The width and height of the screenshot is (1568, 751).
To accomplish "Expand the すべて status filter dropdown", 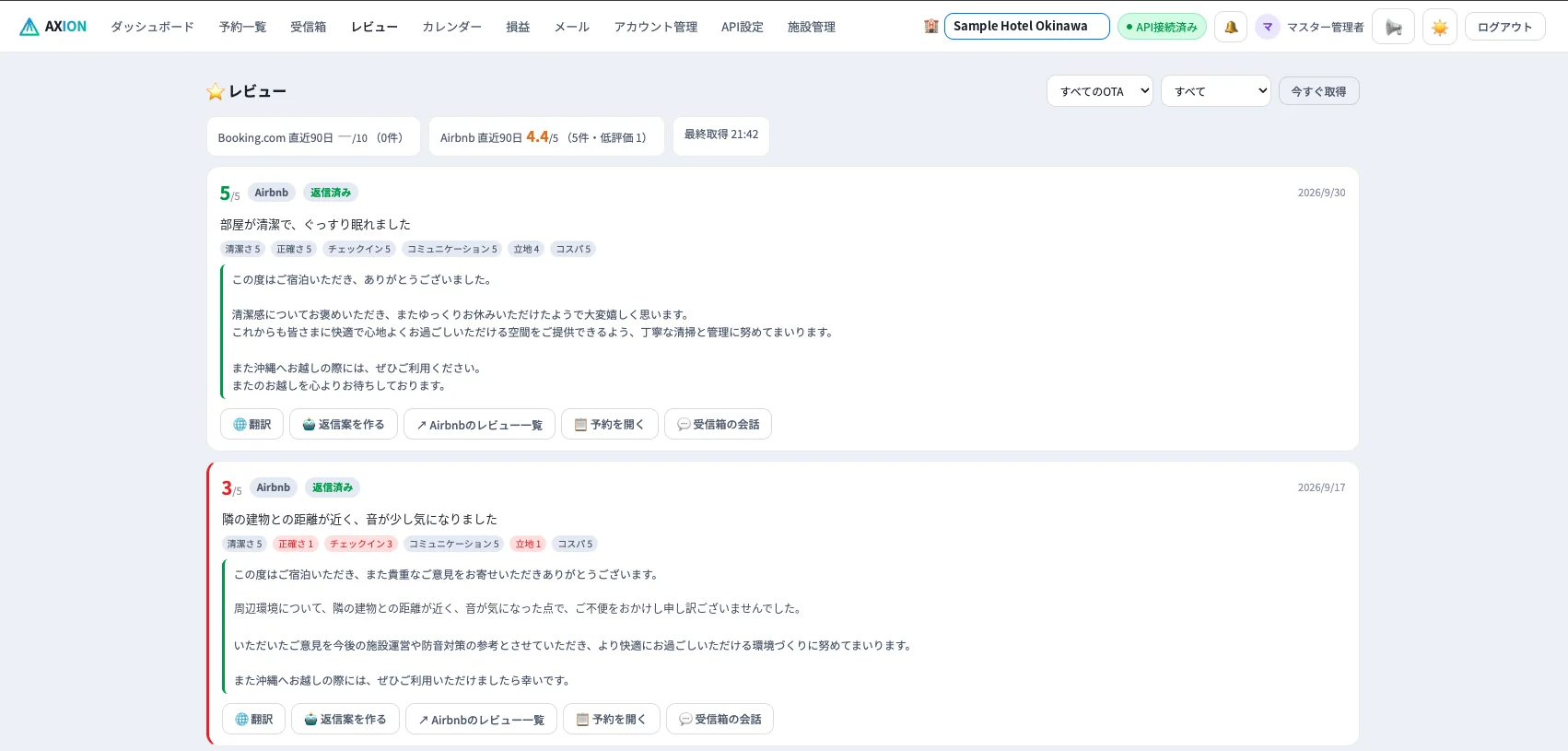I will coord(1216,91).
